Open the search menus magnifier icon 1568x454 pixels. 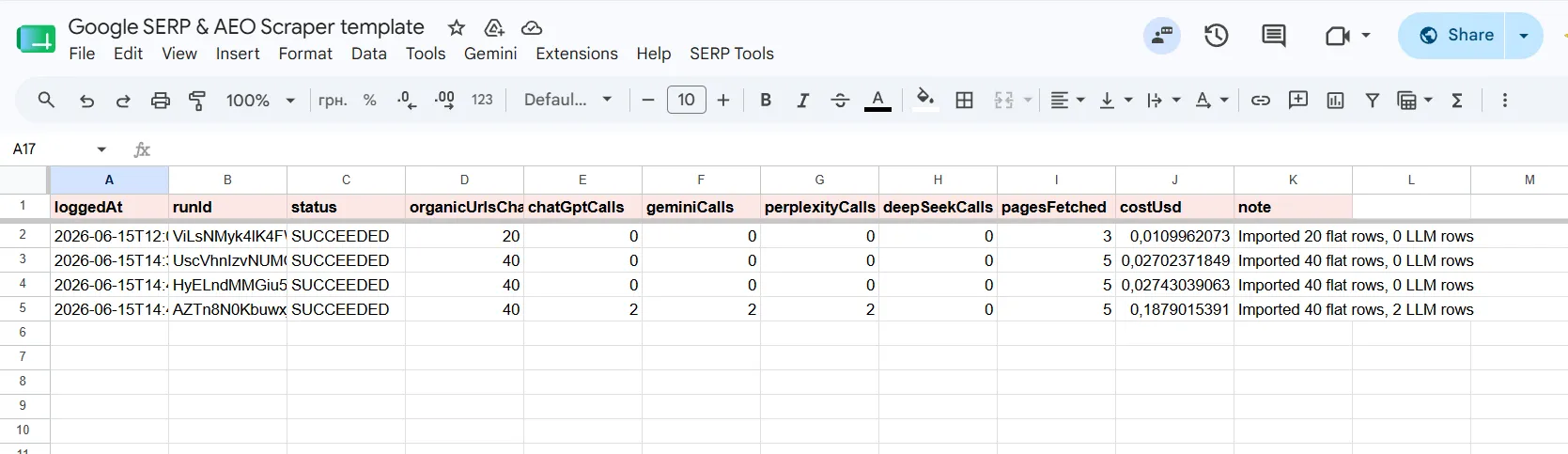click(x=46, y=100)
